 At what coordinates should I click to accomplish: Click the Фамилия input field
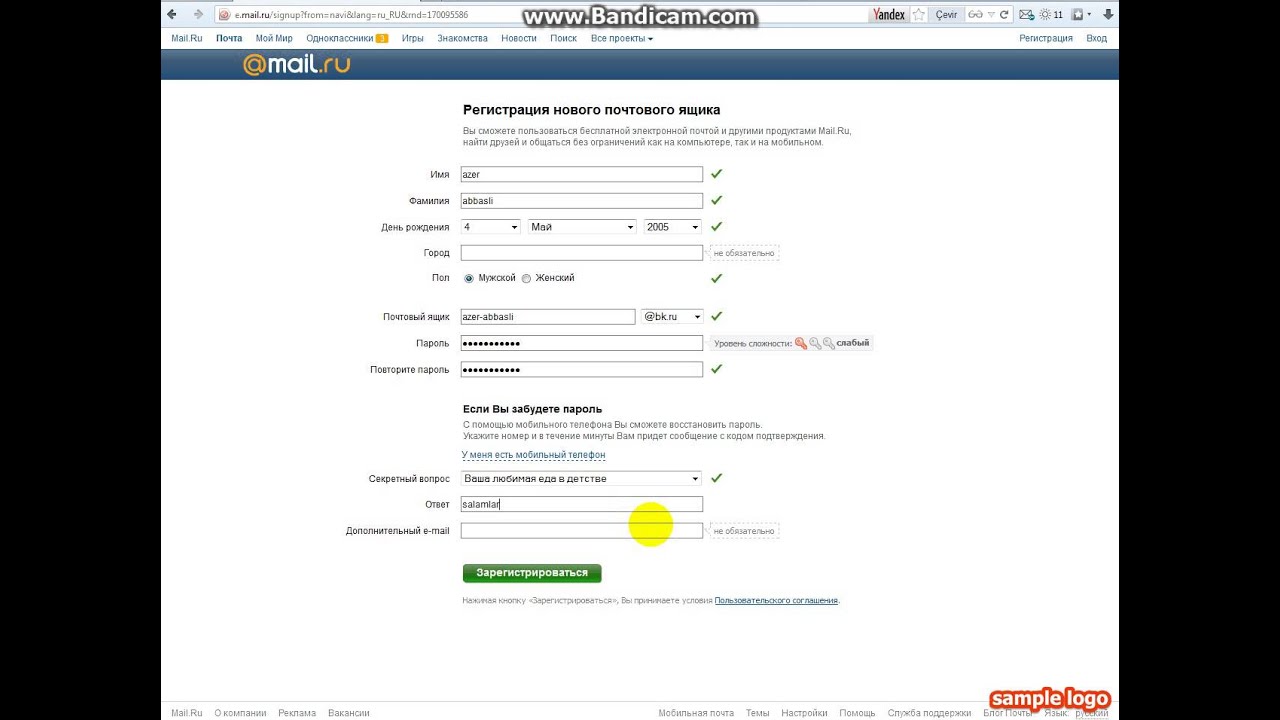point(581,200)
